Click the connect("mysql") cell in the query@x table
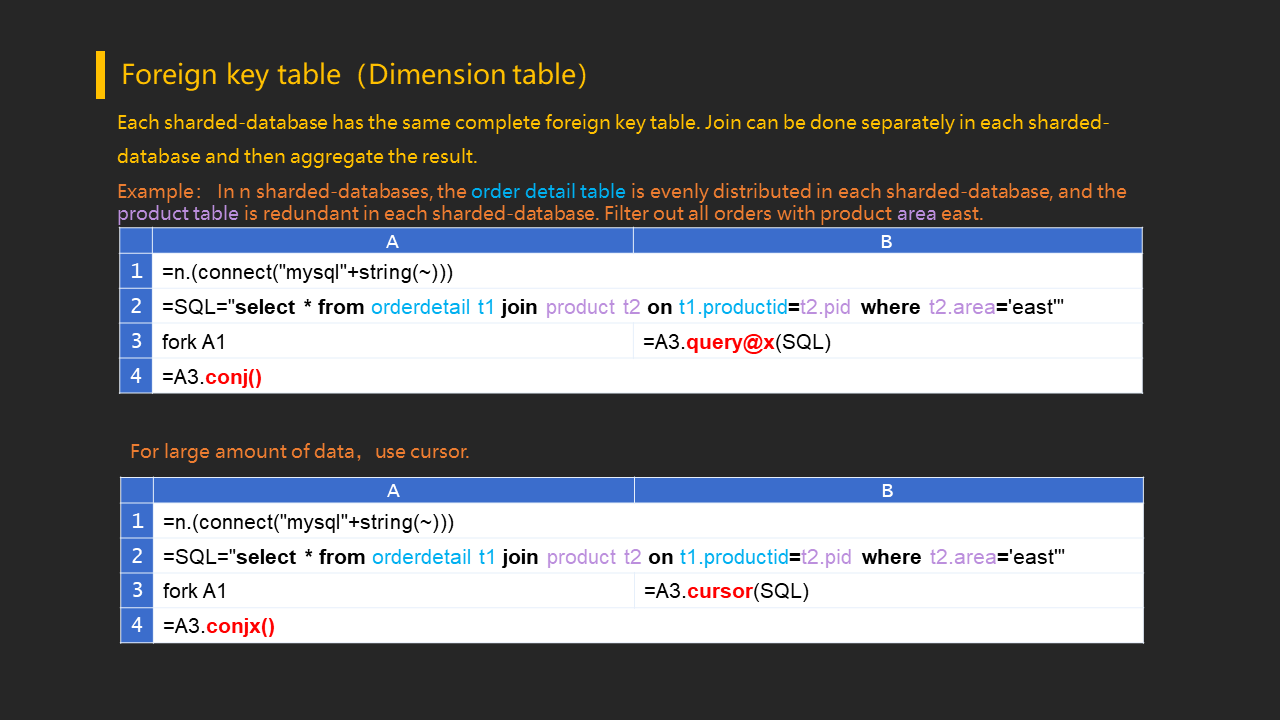 (x=647, y=271)
